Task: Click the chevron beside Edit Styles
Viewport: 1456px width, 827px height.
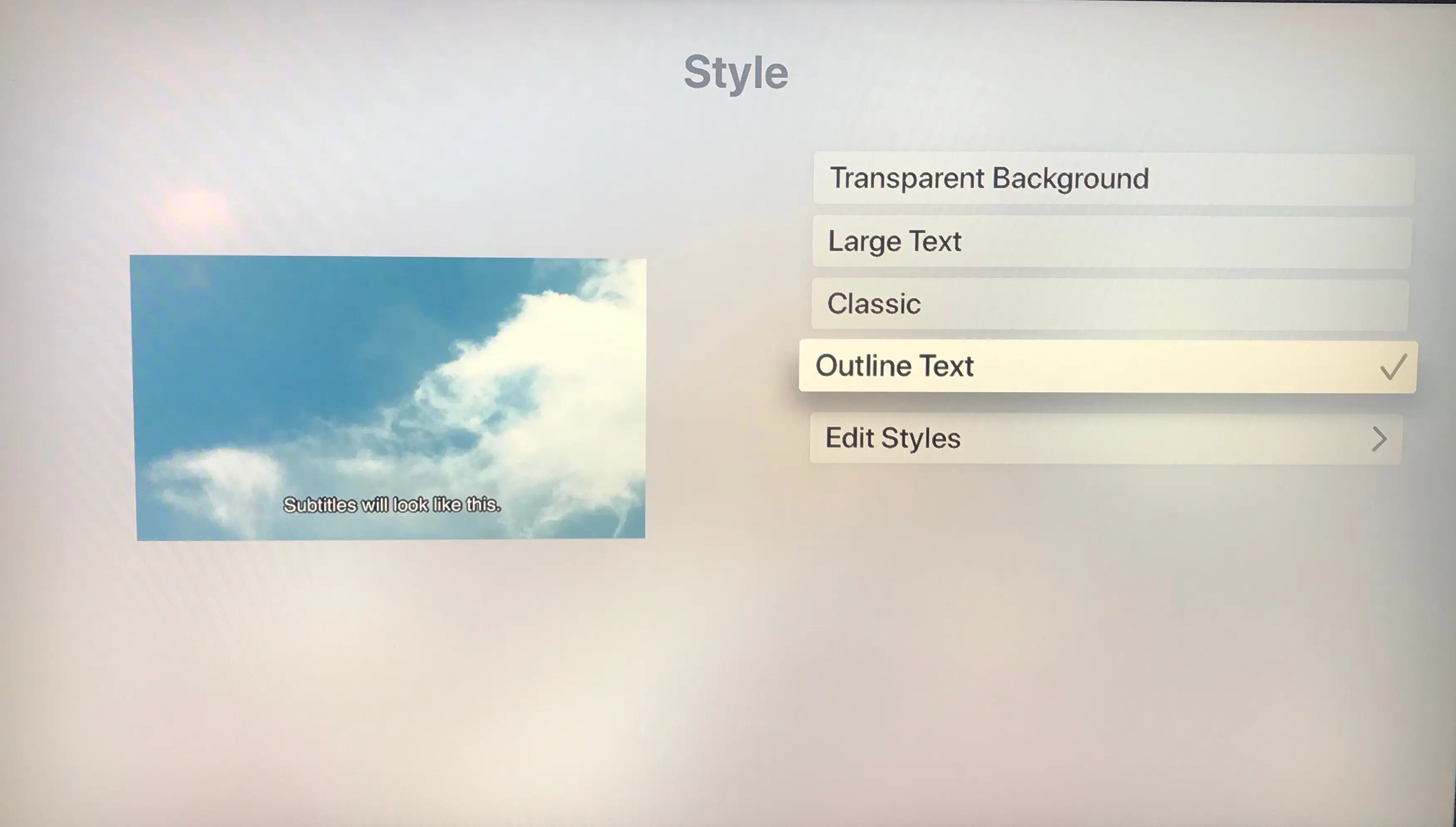Action: (1379, 439)
